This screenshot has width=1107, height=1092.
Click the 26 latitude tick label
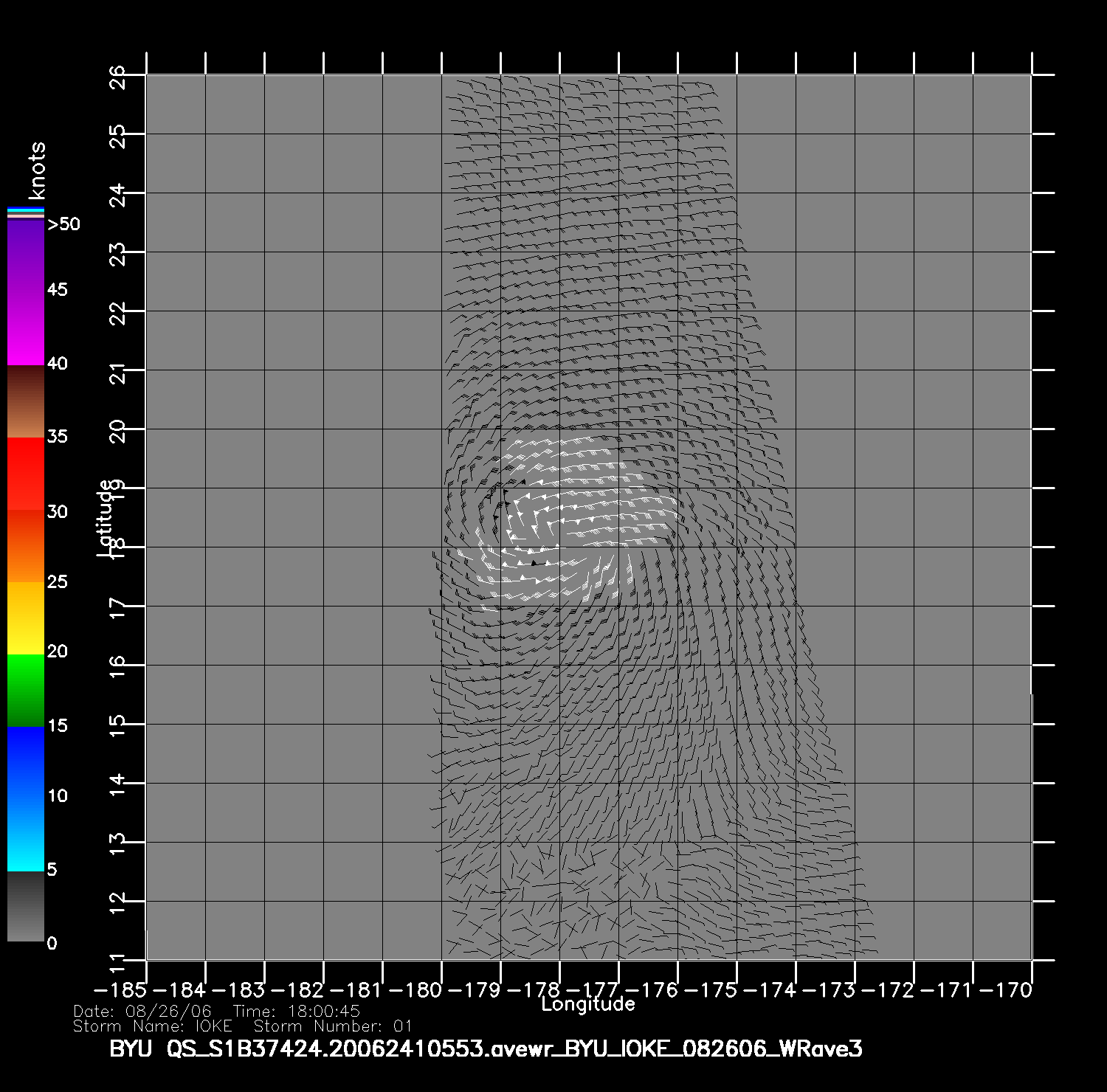click(x=118, y=76)
